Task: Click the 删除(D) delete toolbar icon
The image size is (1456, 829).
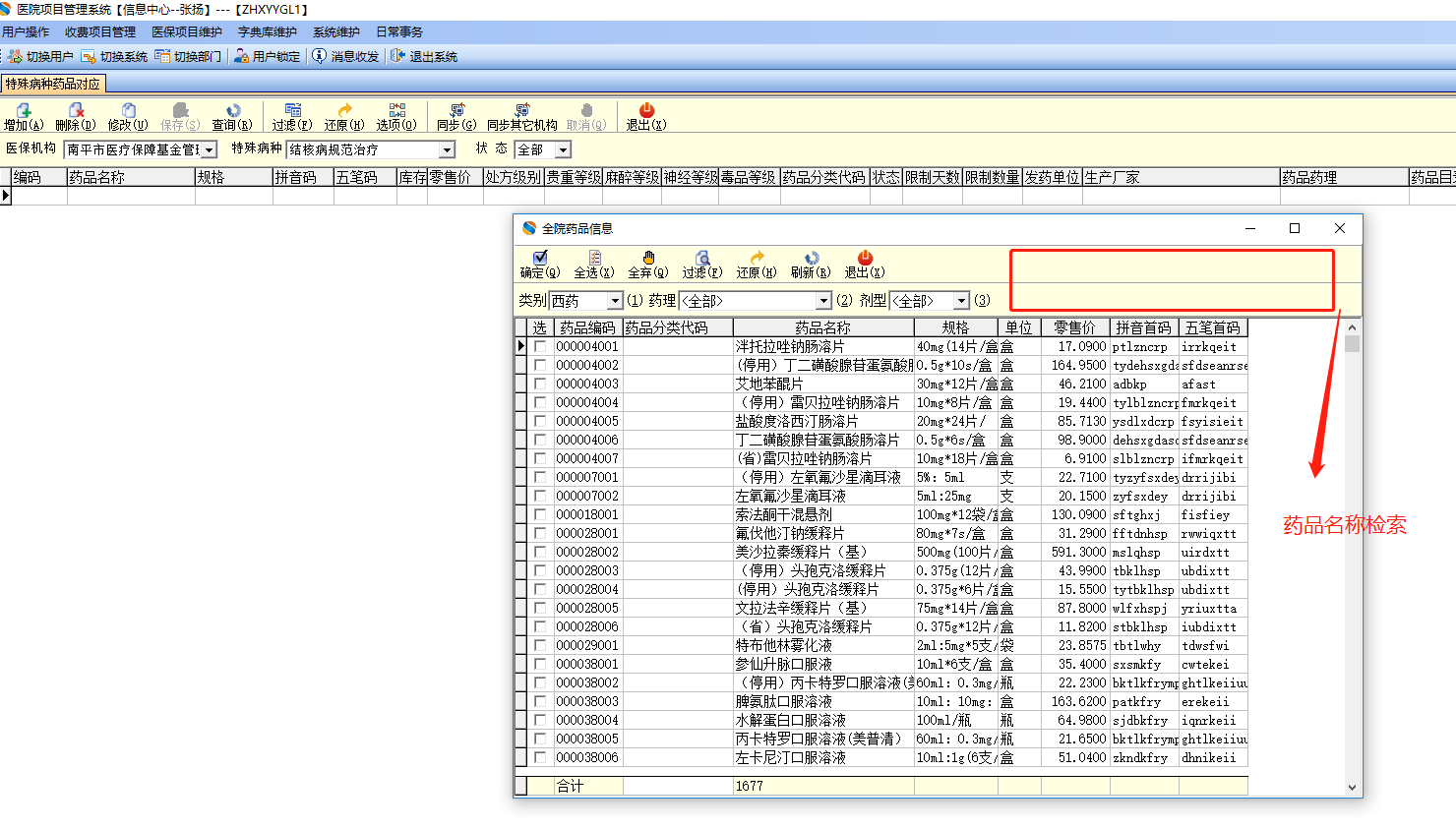Action: (76, 117)
